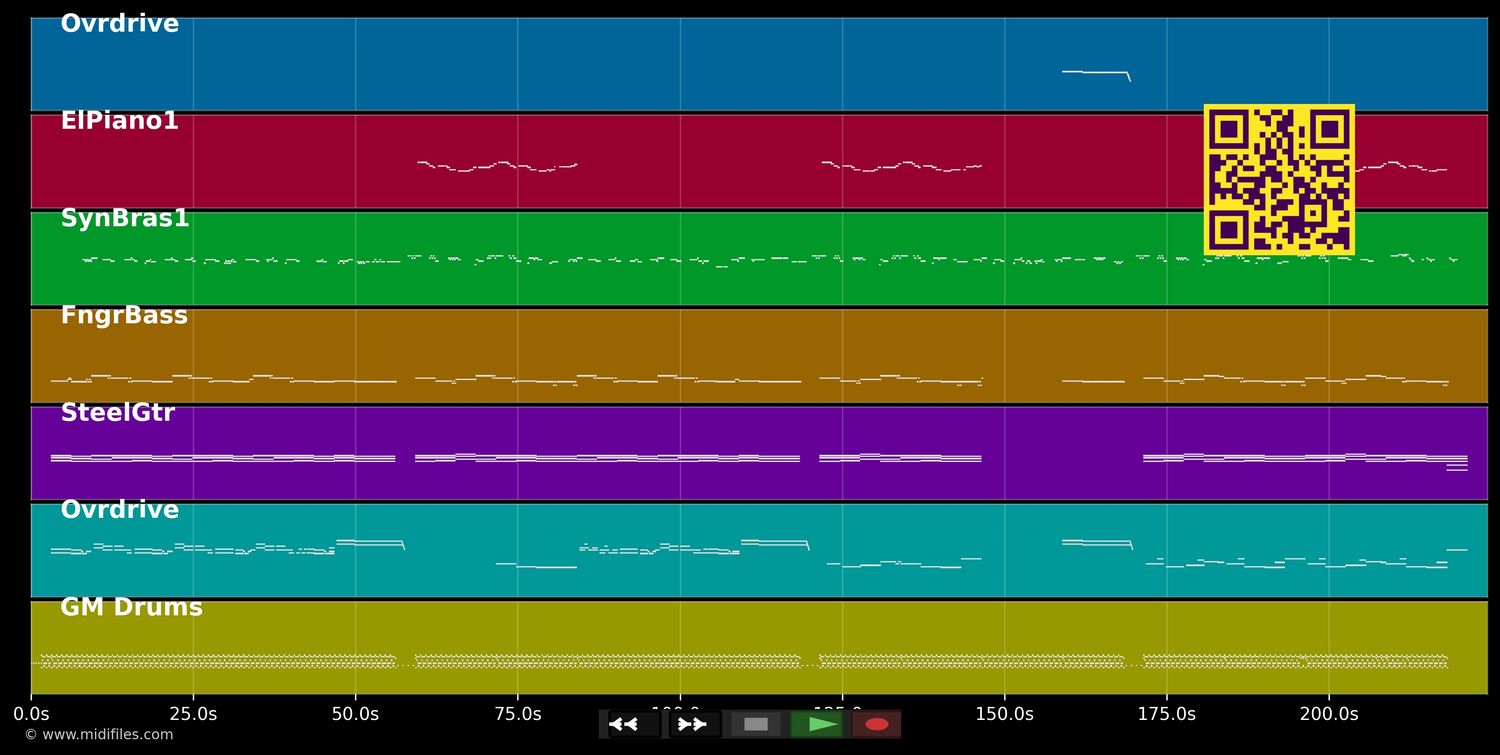Select the SteelGtr track label
This screenshot has height=755, width=1500.
click(x=118, y=413)
